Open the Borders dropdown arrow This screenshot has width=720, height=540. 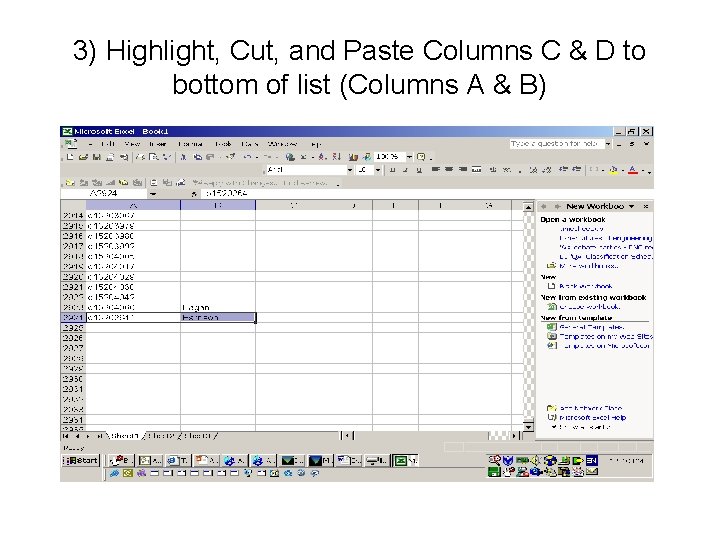pos(602,170)
